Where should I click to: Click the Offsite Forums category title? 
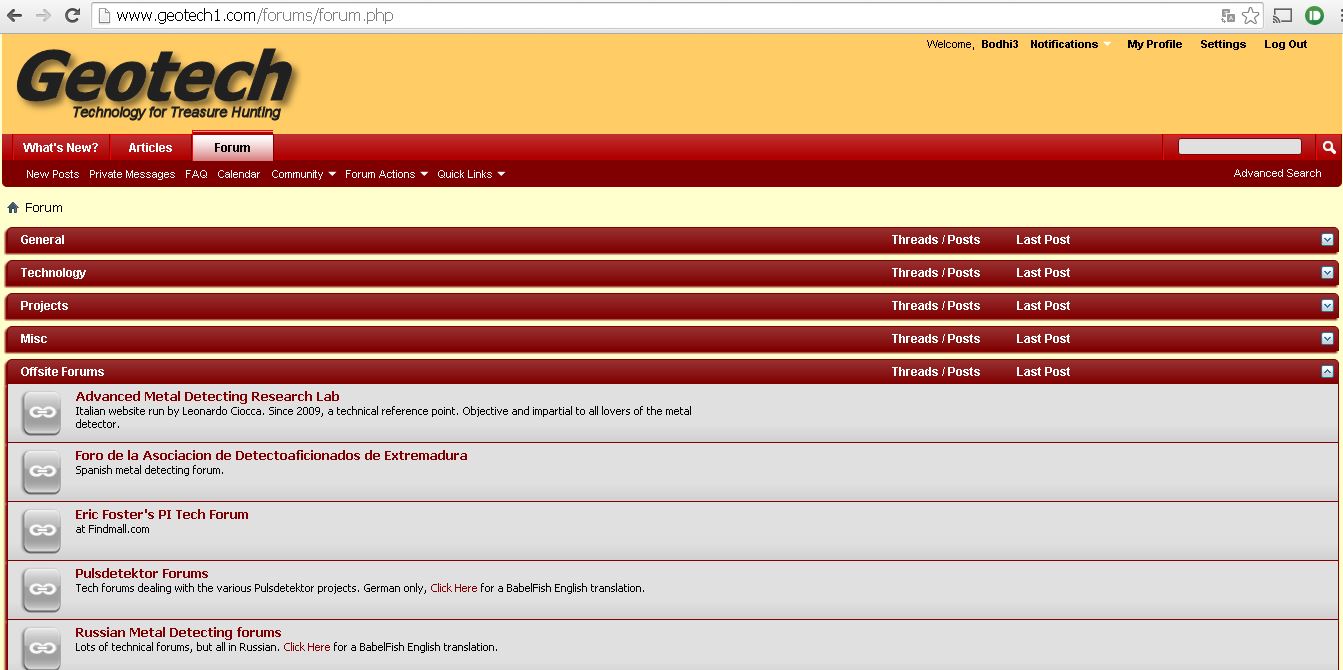62,372
